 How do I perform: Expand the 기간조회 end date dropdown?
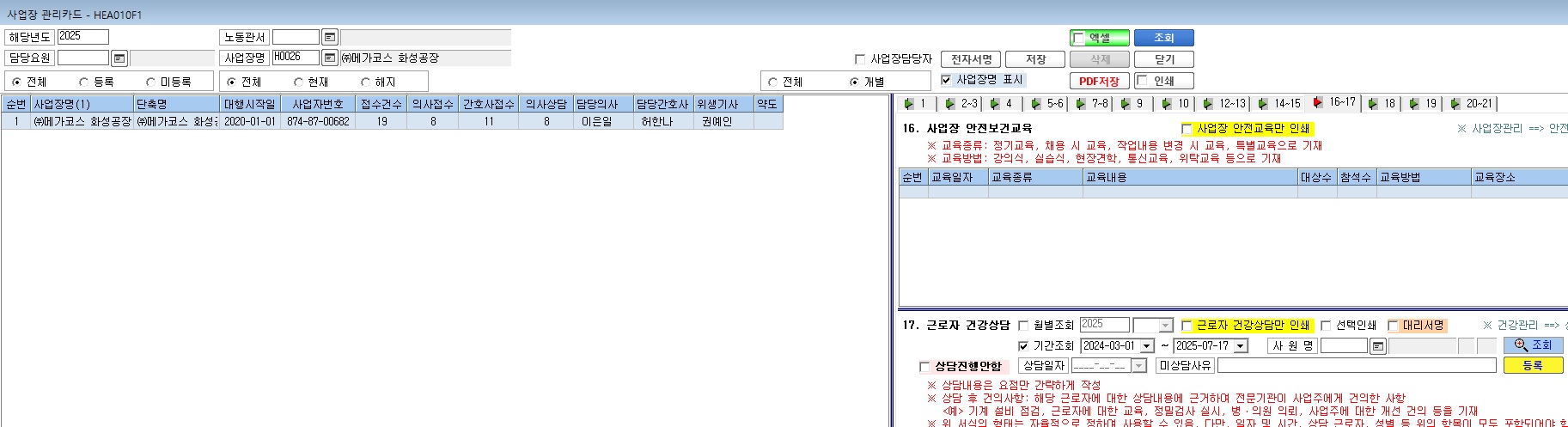pos(1241,346)
